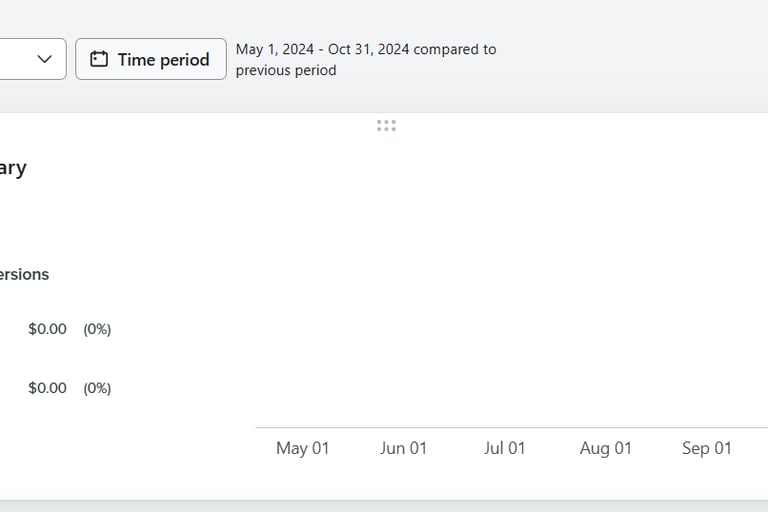Click the May 01 axis label
Viewport: 768px width, 512px height.
[x=303, y=448]
